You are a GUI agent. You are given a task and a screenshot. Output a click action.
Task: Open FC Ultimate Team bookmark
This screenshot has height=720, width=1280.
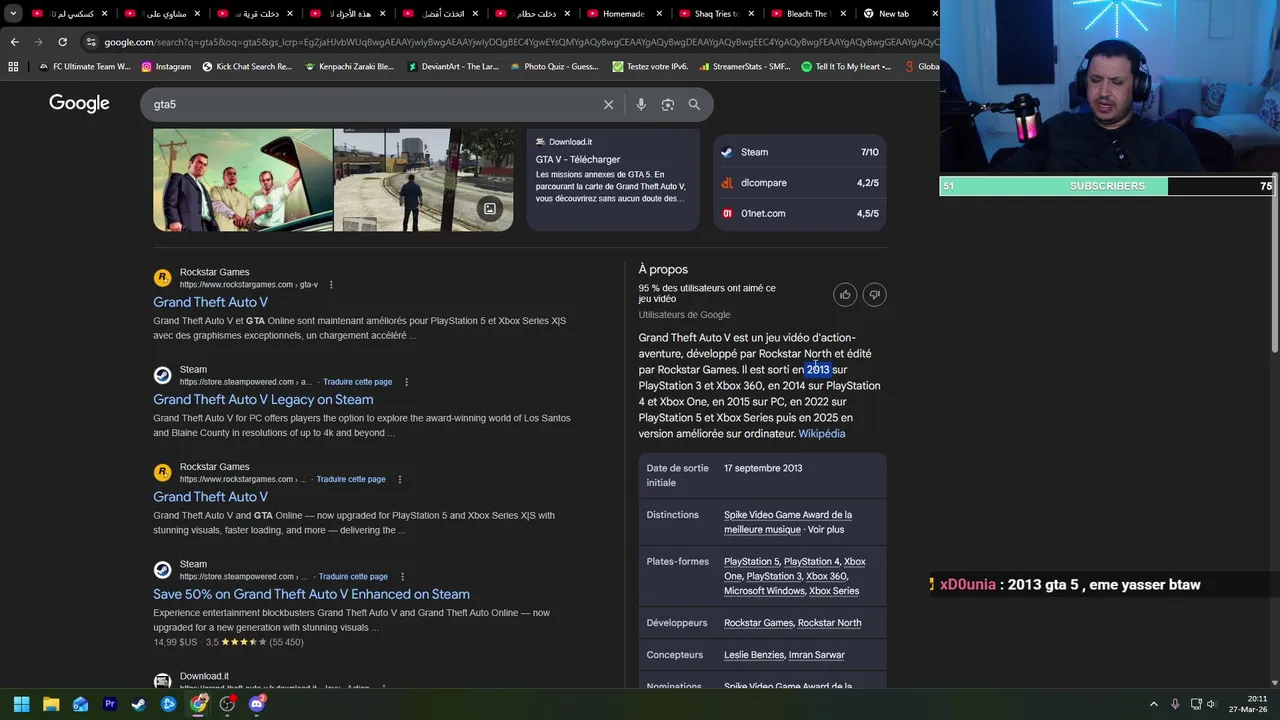click(85, 66)
